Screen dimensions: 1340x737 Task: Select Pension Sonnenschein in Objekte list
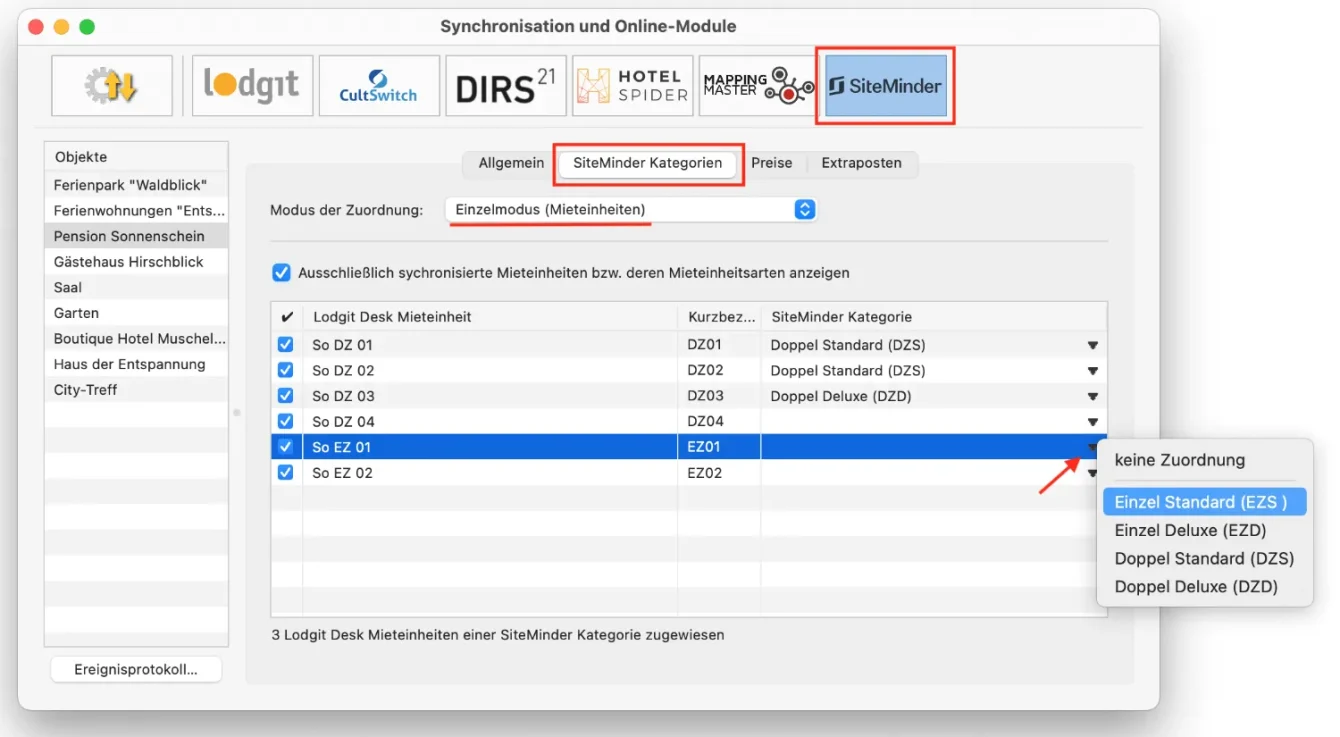[136, 236]
